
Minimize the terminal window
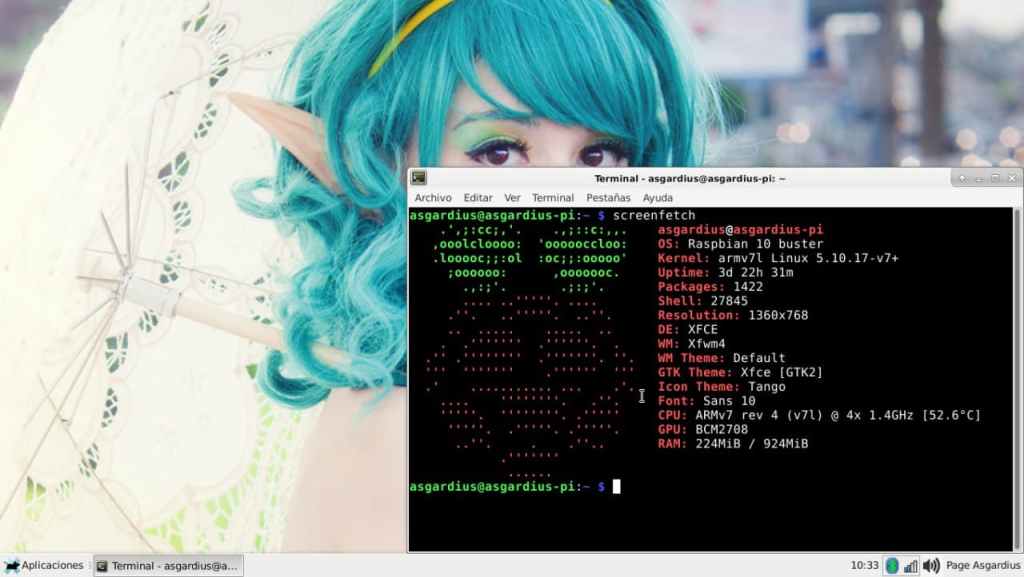979,178
